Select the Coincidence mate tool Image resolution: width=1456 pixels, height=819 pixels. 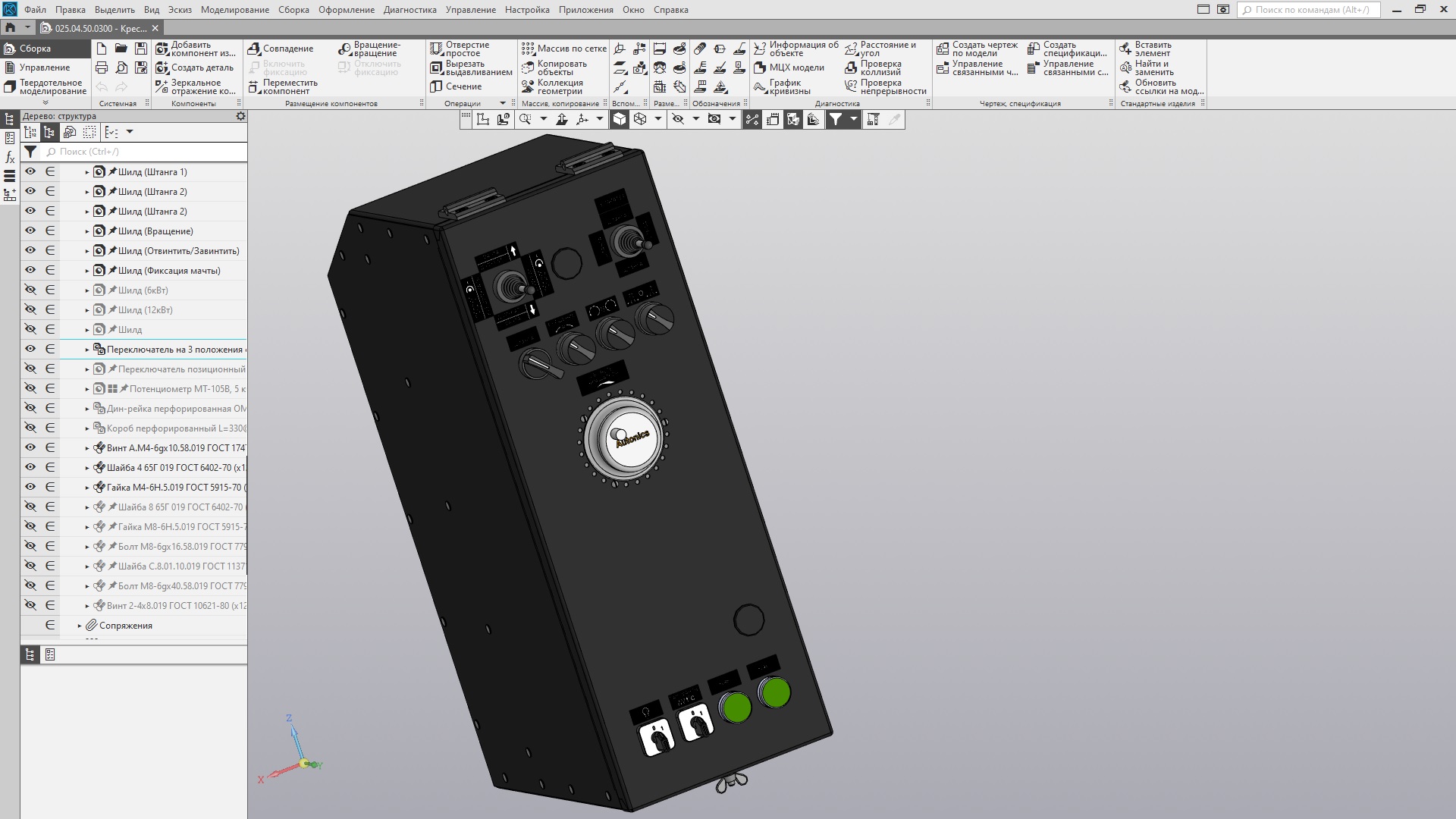pyautogui.click(x=254, y=49)
